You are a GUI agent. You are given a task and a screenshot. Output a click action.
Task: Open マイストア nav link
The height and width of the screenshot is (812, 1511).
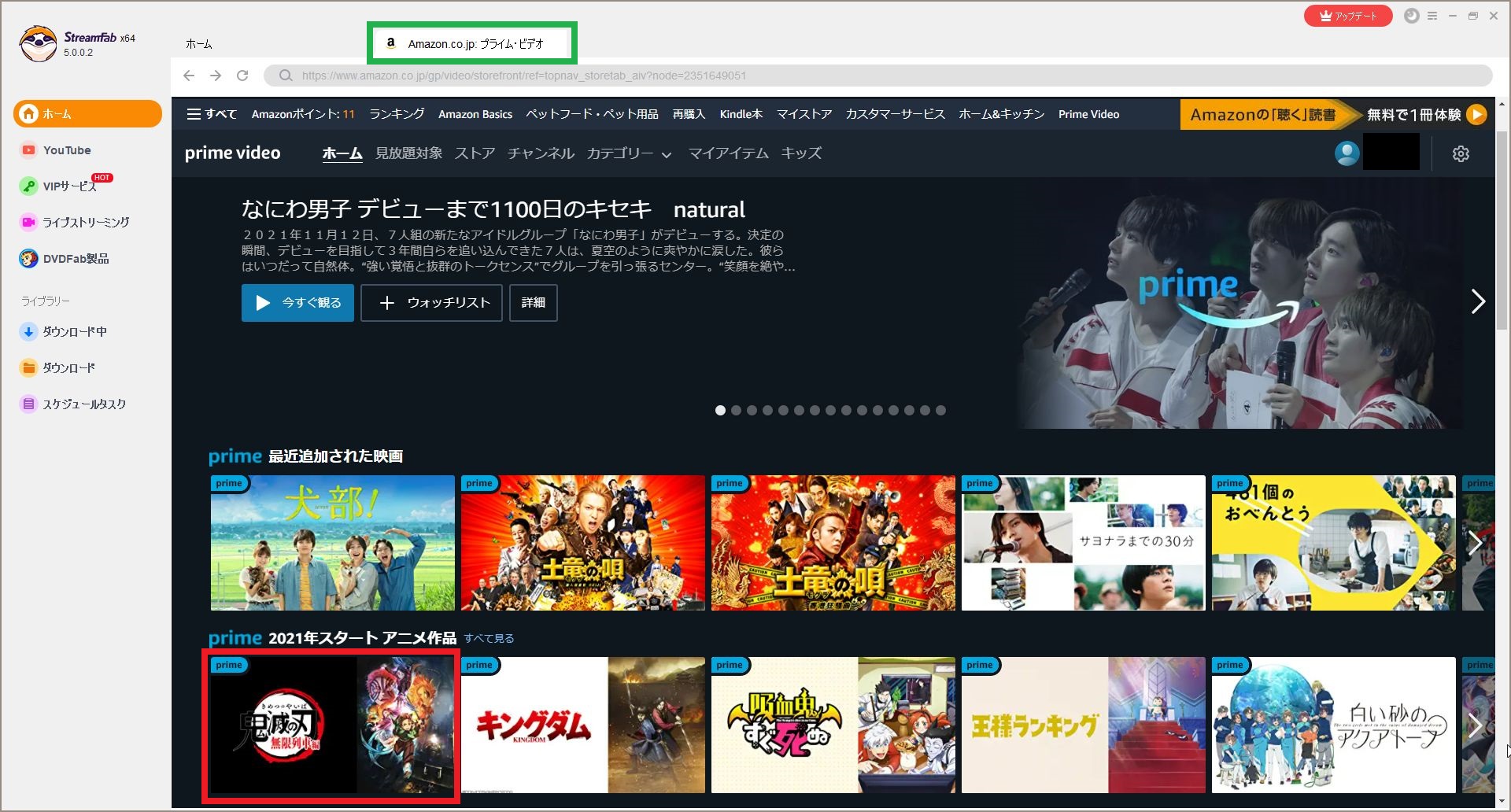click(804, 114)
